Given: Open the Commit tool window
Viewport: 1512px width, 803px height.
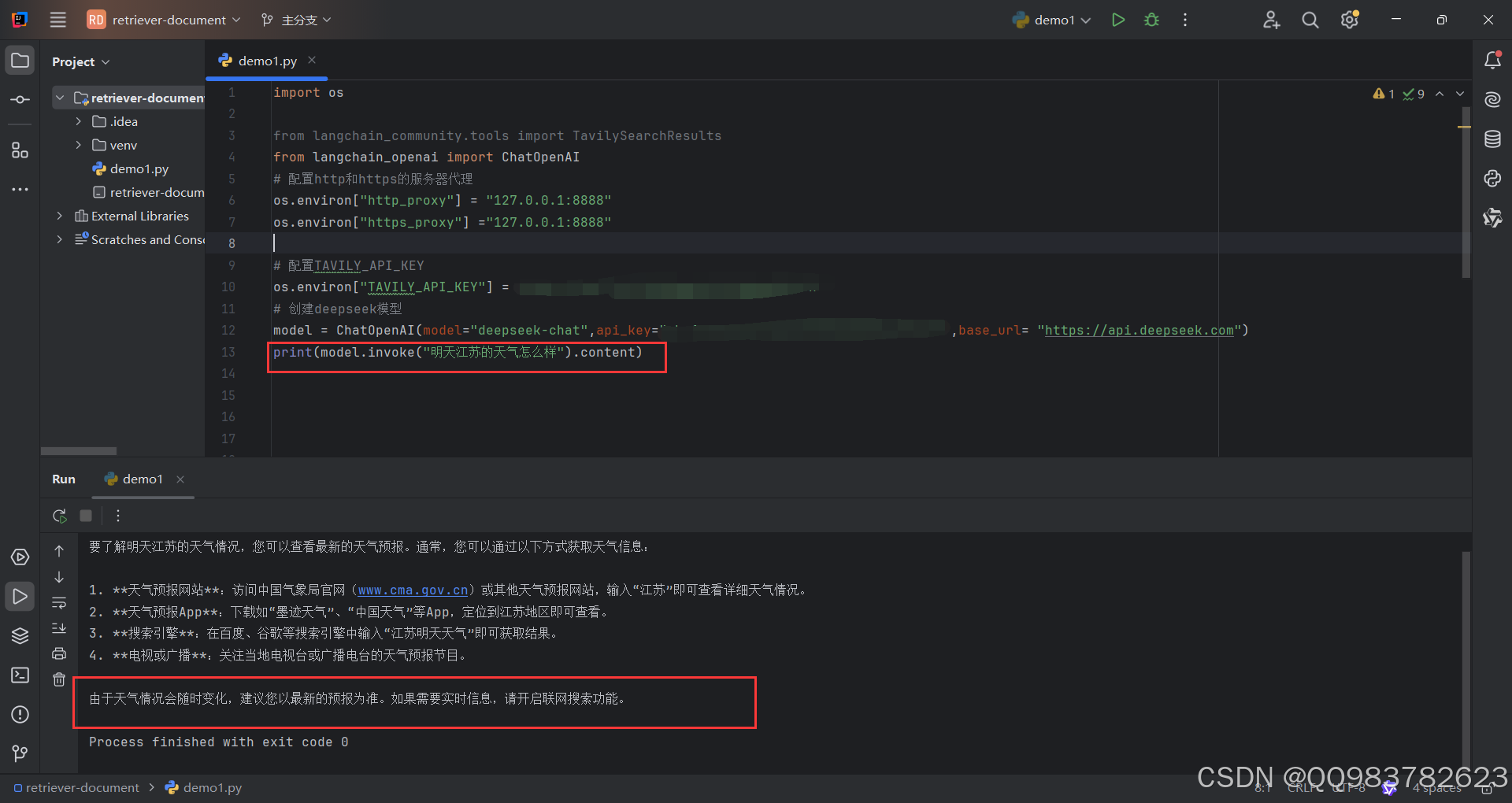Looking at the screenshot, I should coord(20,99).
